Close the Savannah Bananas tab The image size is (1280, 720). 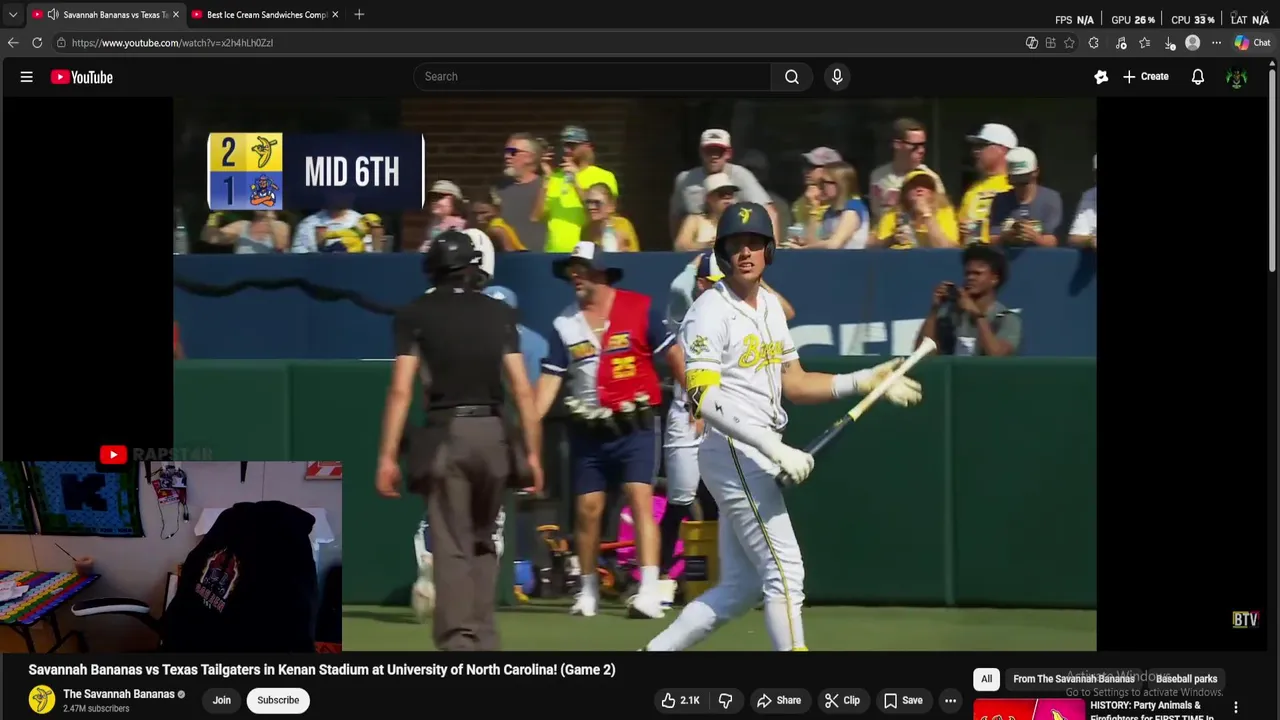[x=176, y=15]
